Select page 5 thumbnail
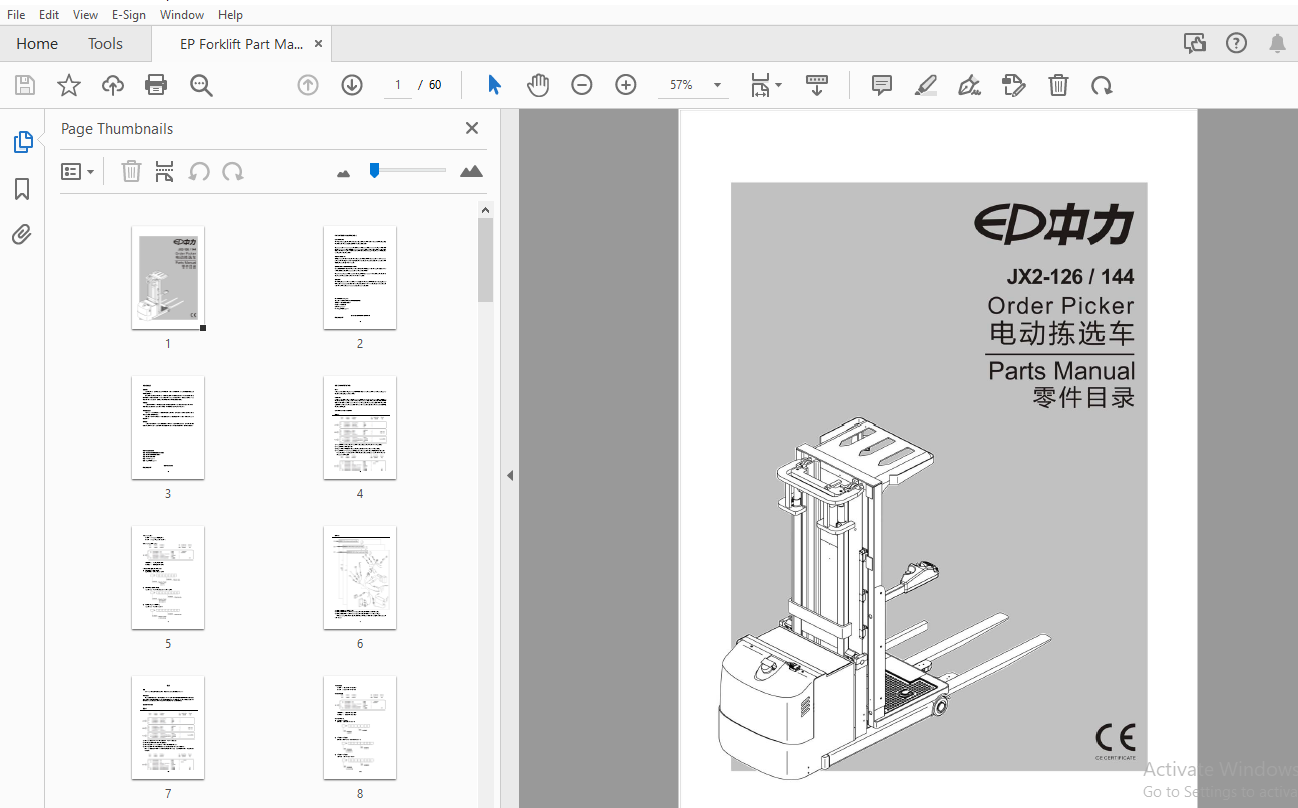 tap(168, 578)
